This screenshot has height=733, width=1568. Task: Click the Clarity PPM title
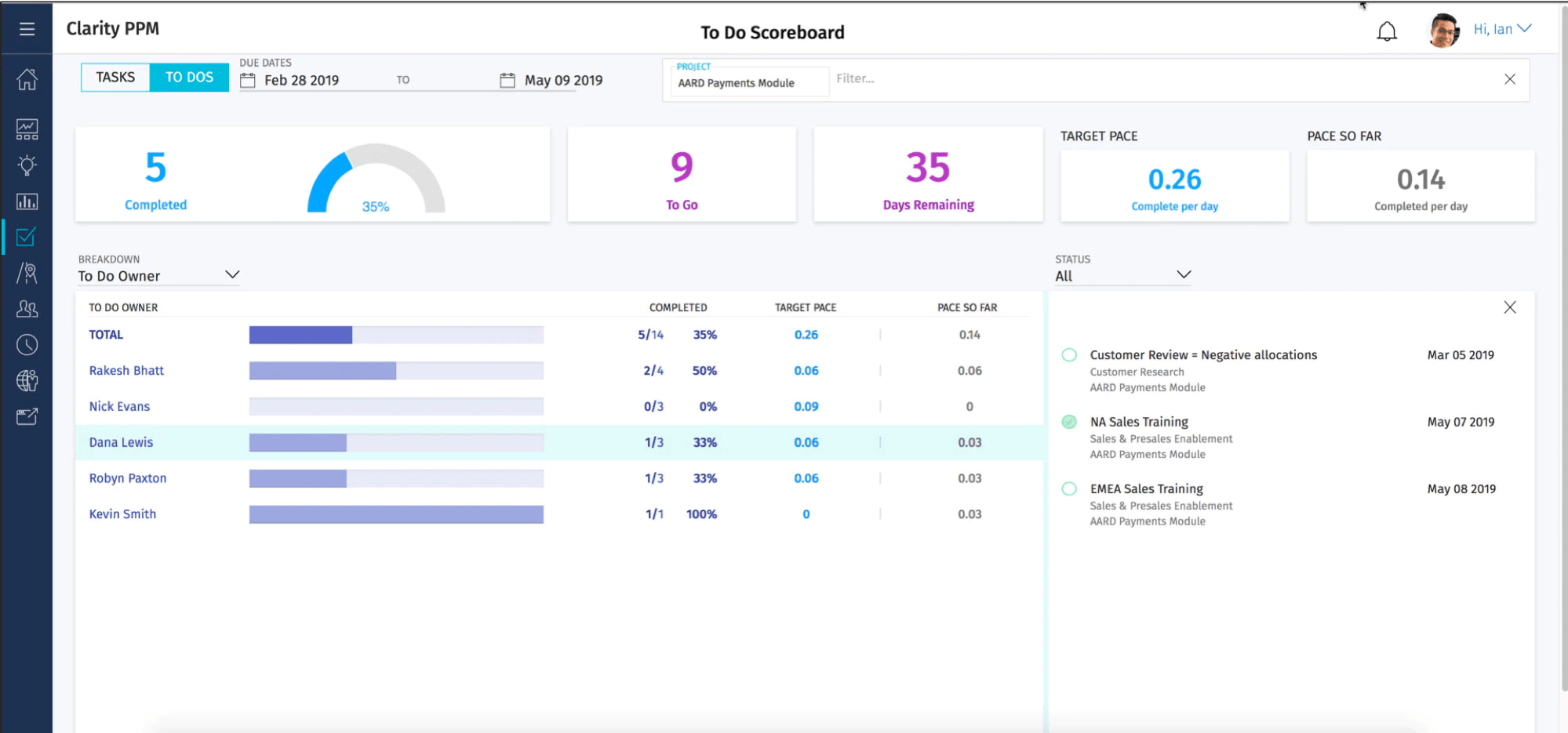coord(112,28)
